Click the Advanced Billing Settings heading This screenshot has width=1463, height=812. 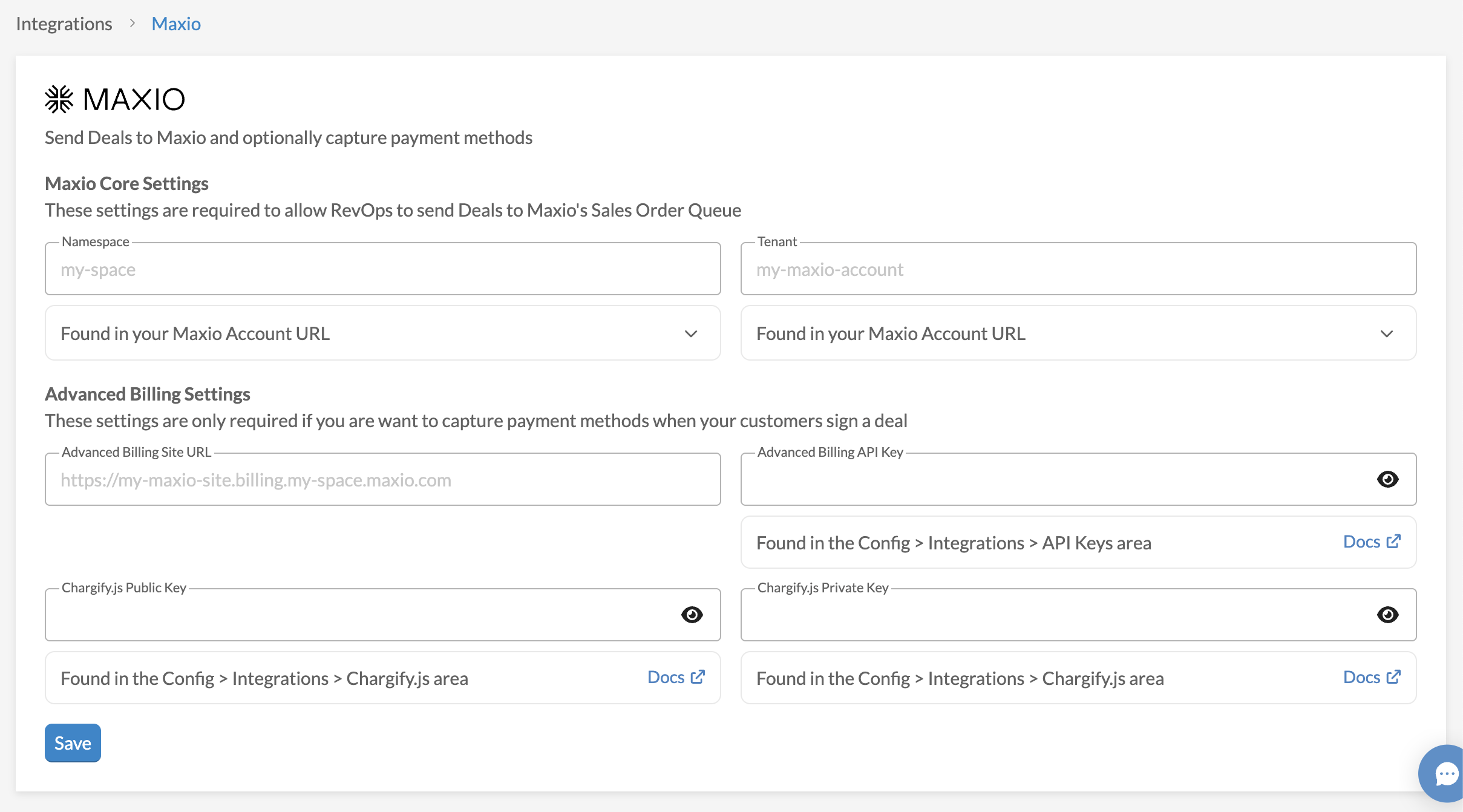(x=148, y=394)
